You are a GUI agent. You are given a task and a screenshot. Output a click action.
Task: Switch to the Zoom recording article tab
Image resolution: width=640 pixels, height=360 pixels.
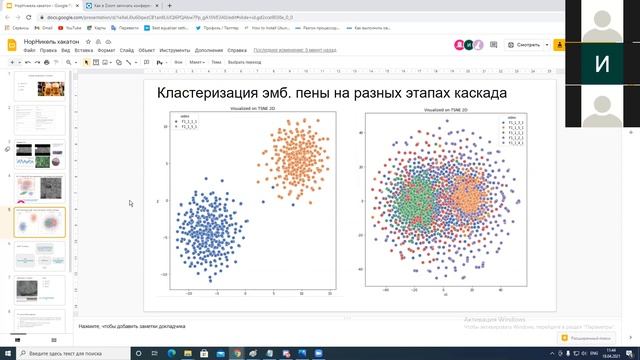tap(122, 6)
